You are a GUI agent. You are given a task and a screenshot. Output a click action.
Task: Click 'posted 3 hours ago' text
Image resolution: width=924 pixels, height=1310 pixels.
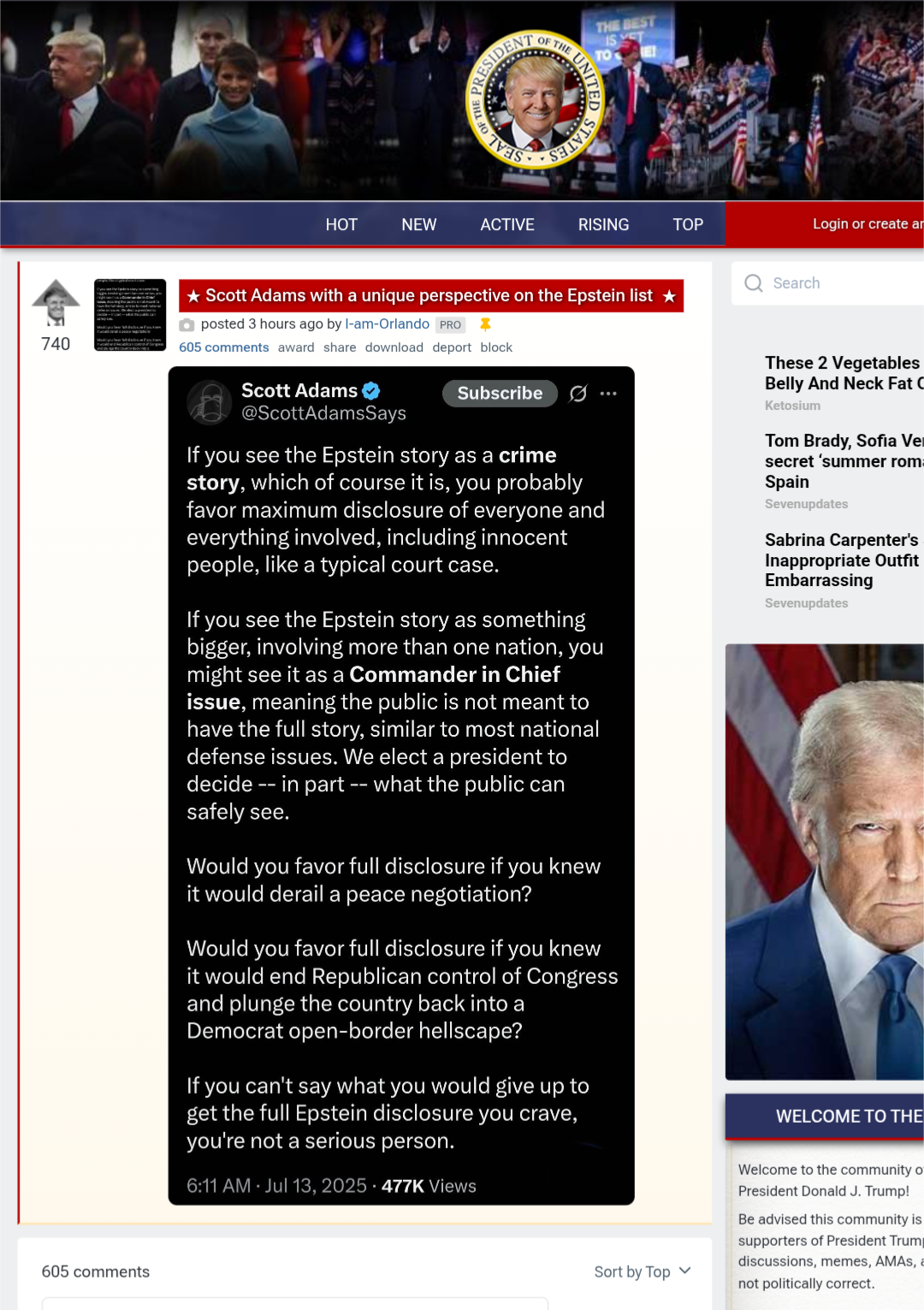click(x=262, y=324)
